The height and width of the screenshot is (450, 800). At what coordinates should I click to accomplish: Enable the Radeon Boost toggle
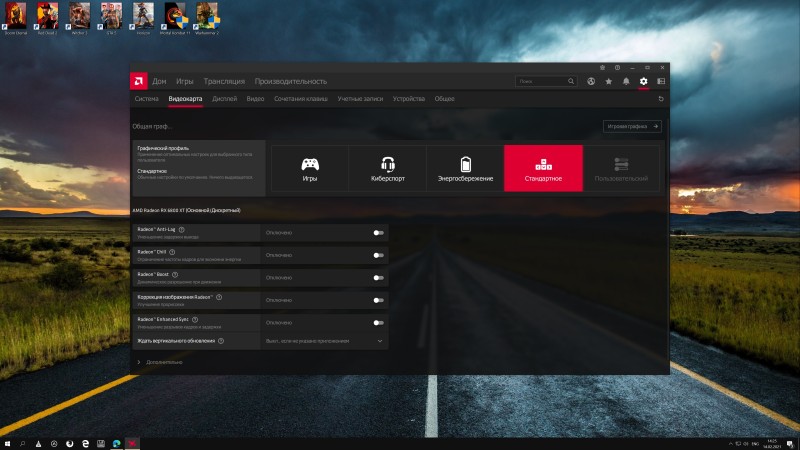[x=378, y=278]
